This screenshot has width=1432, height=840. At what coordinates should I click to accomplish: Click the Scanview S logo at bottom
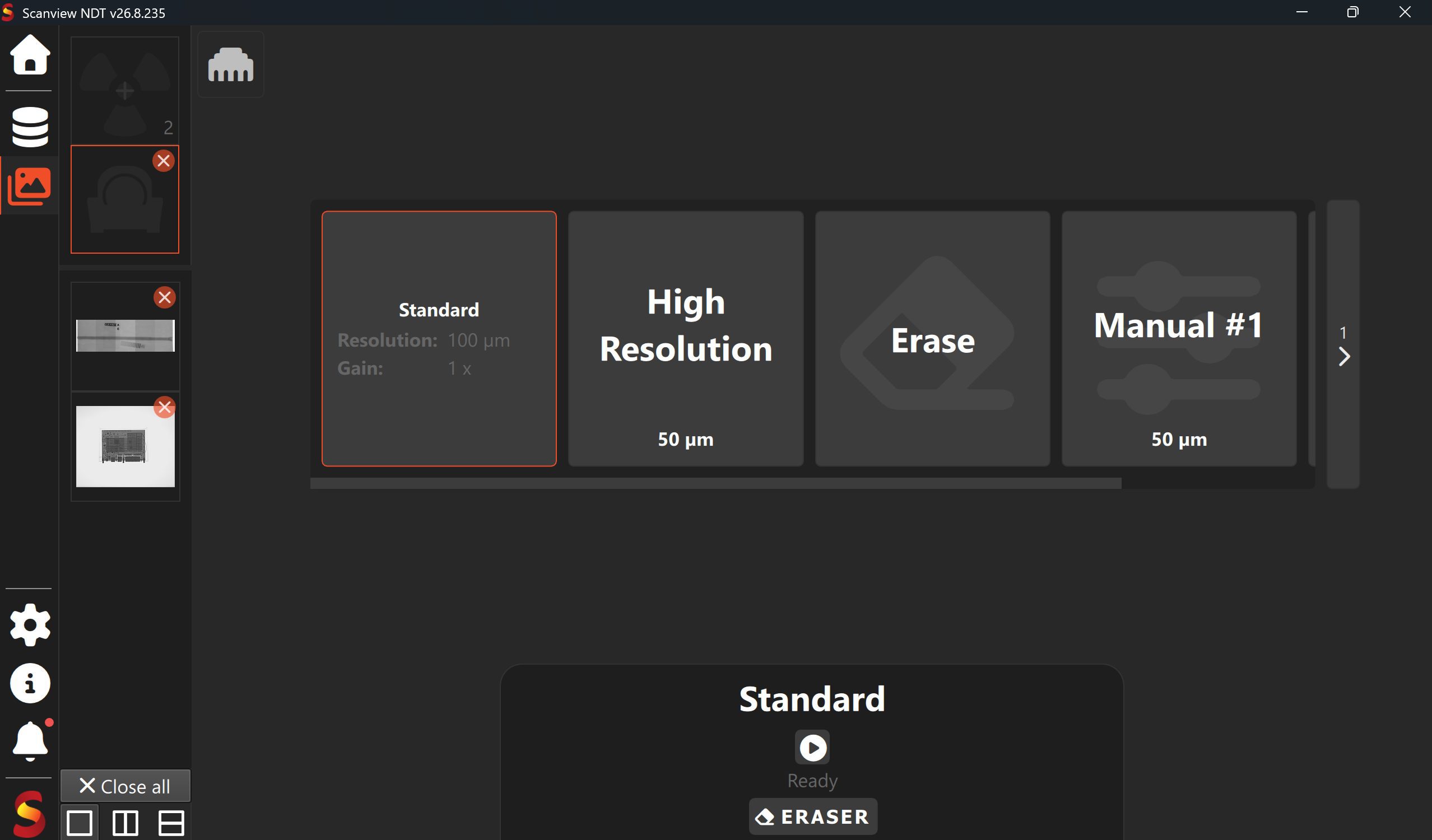pos(29,814)
